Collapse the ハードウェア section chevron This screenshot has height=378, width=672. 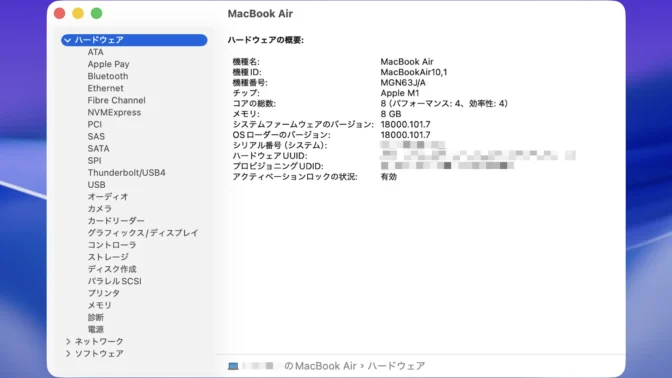(x=67, y=40)
